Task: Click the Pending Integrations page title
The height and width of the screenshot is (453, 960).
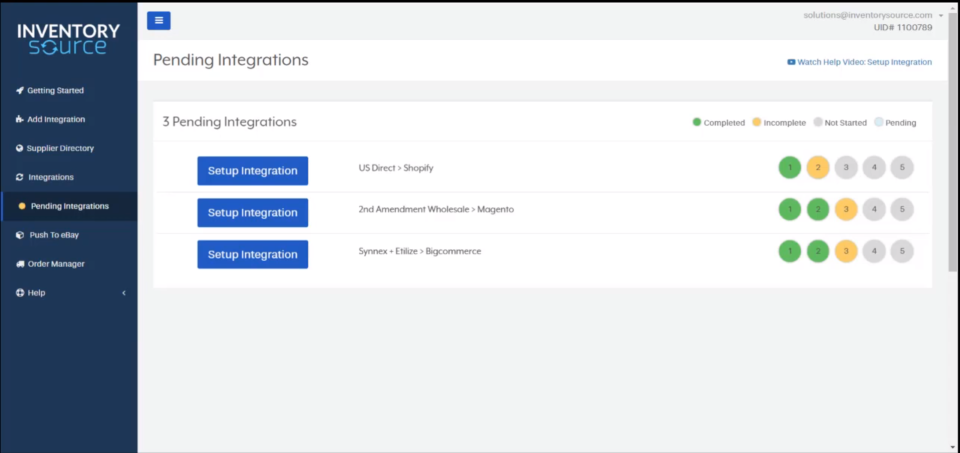Action: 231,60
